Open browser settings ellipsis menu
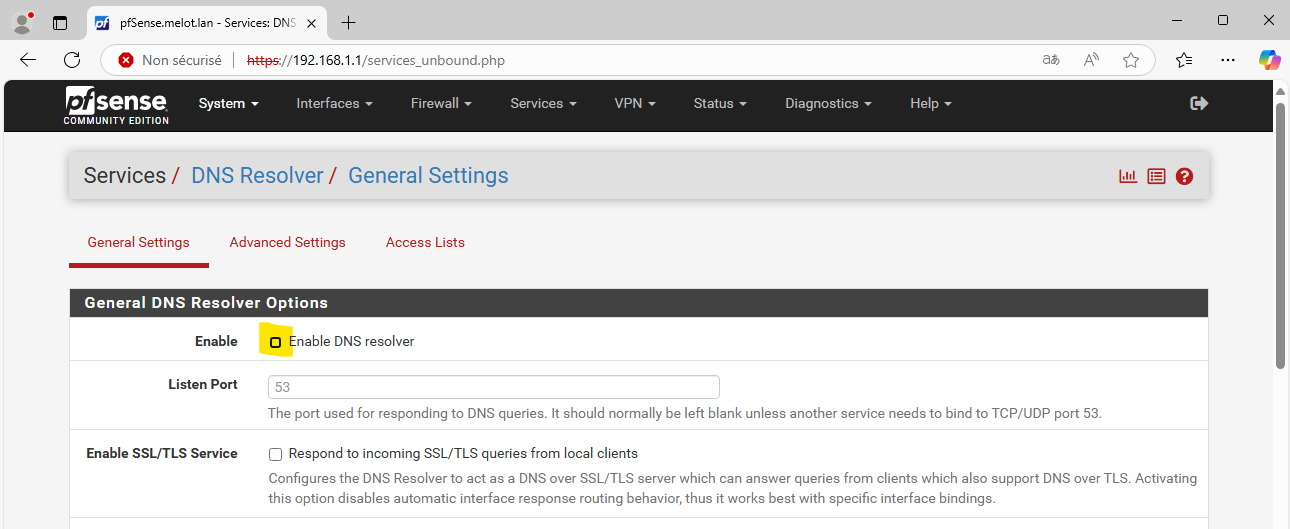 pos(1228,60)
